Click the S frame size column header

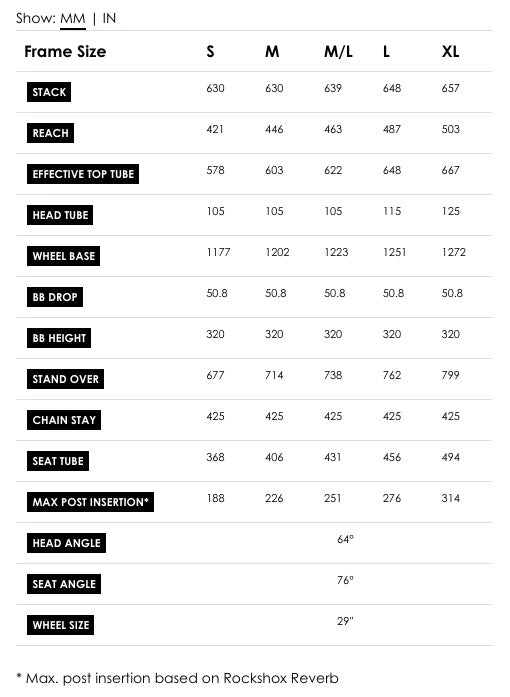click(x=210, y=52)
